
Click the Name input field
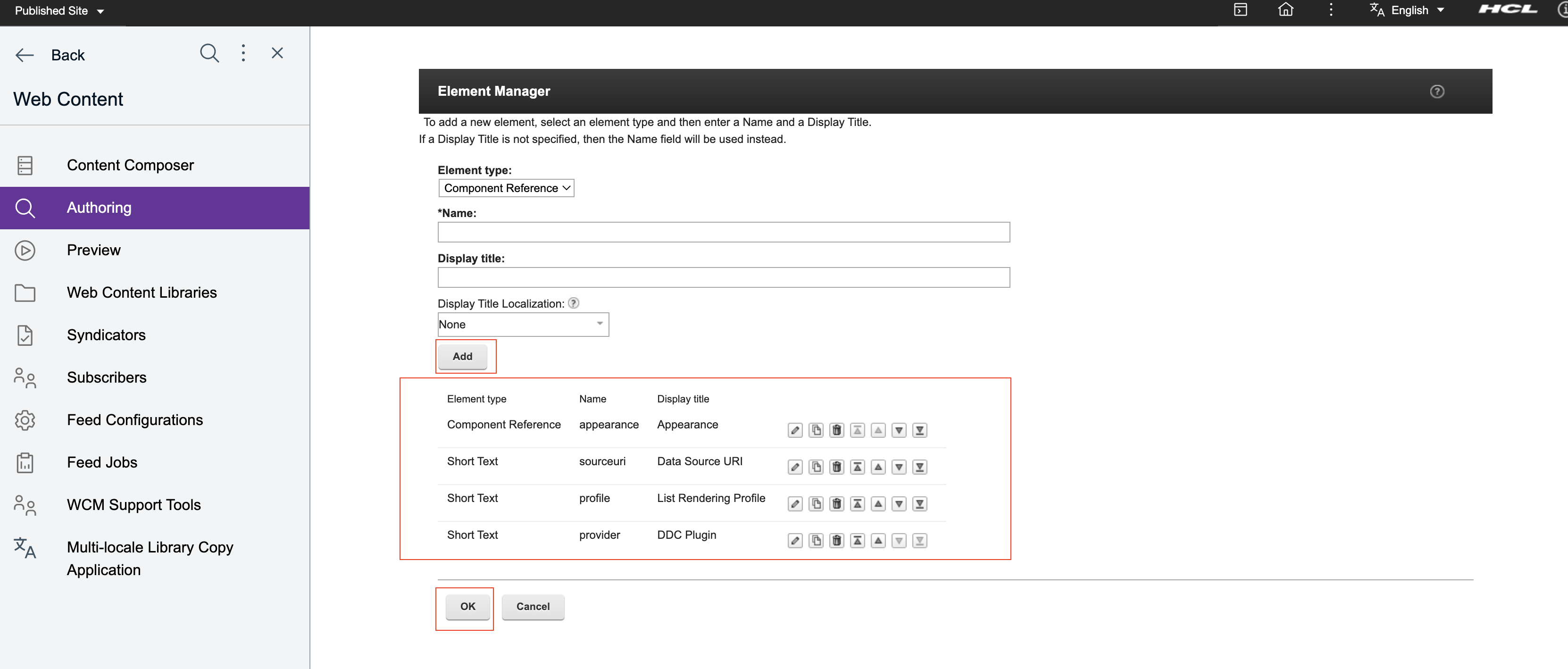(x=723, y=232)
